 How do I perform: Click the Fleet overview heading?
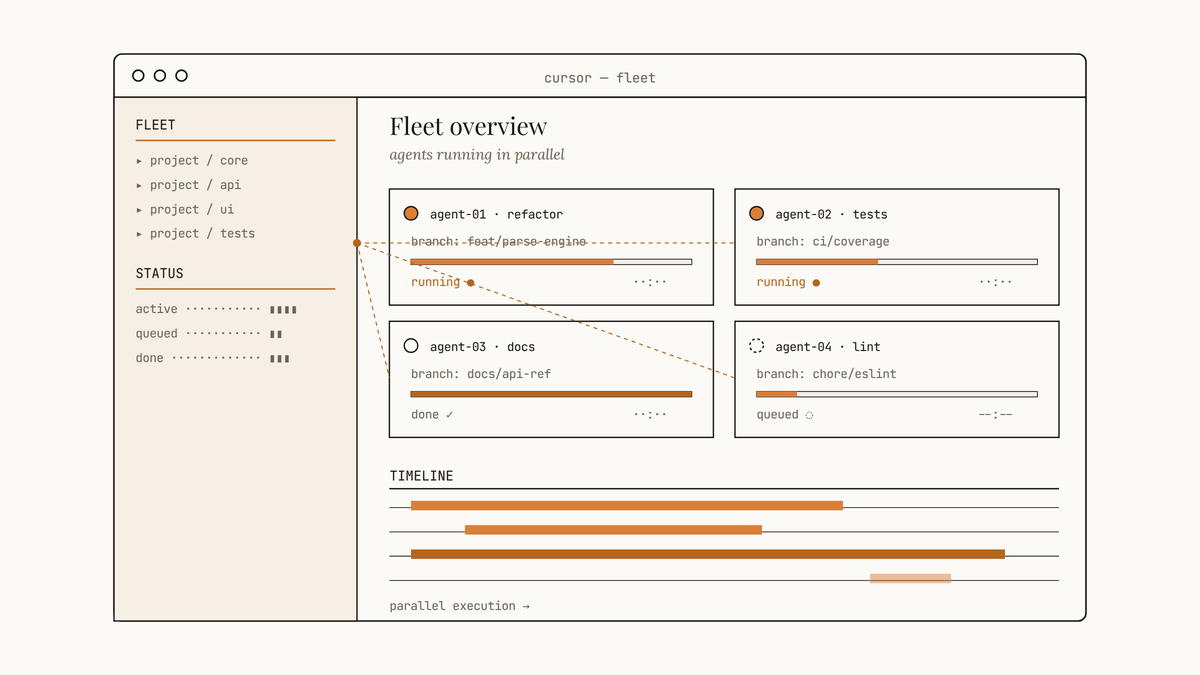[x=468, y=127]
